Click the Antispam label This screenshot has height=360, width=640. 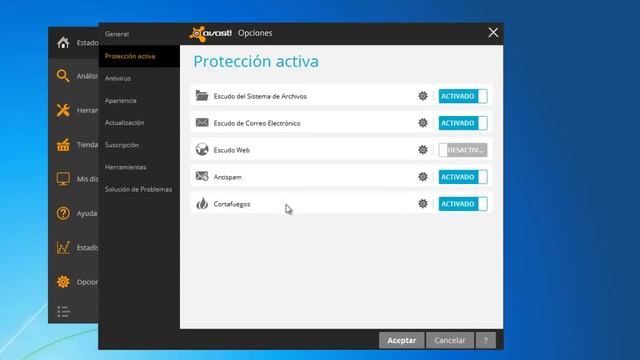(228, 177)
